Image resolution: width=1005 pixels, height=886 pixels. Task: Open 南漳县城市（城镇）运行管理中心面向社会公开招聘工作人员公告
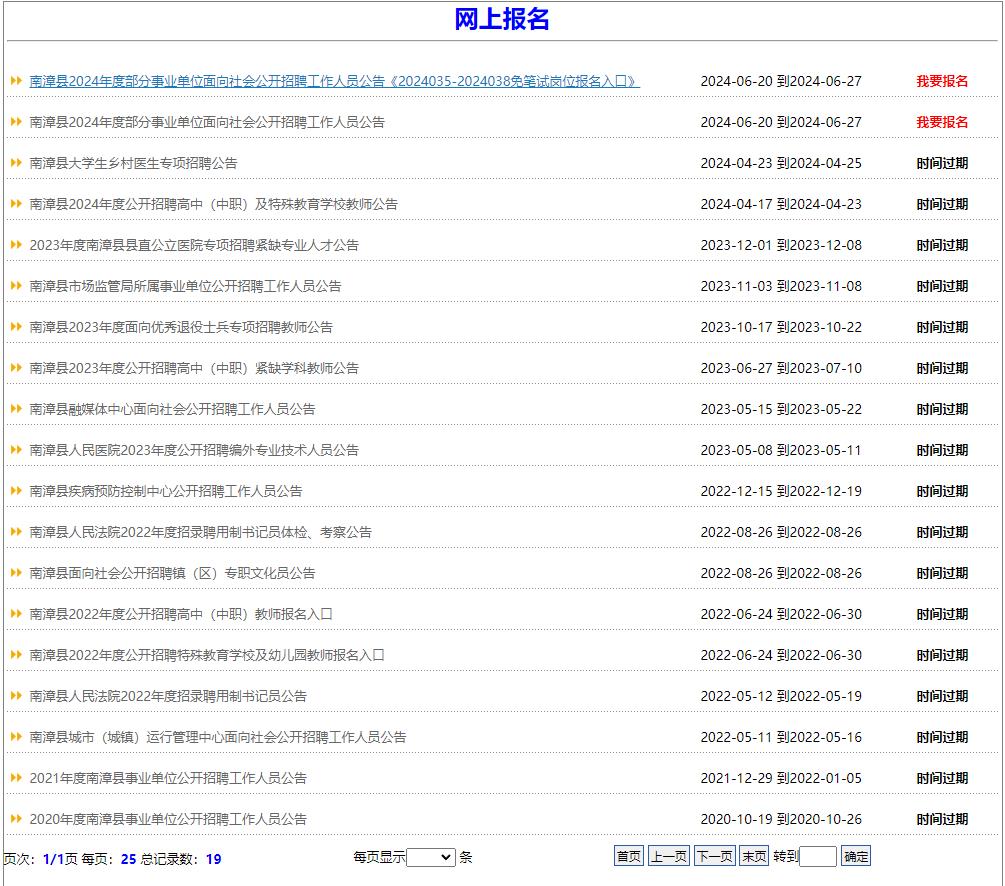[218, 738]
